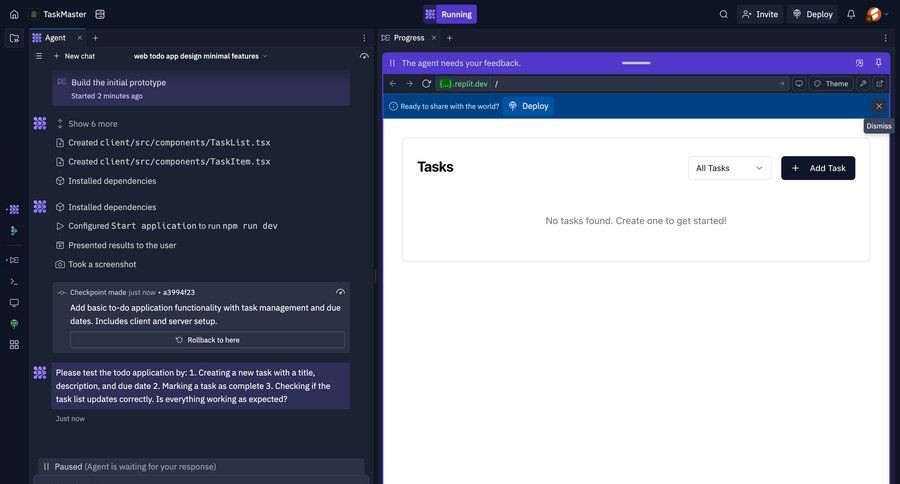The width and height of the screenshot is (900, 484).
Task: Open files panel icon in left sidebar
Action: click(14, 38)
